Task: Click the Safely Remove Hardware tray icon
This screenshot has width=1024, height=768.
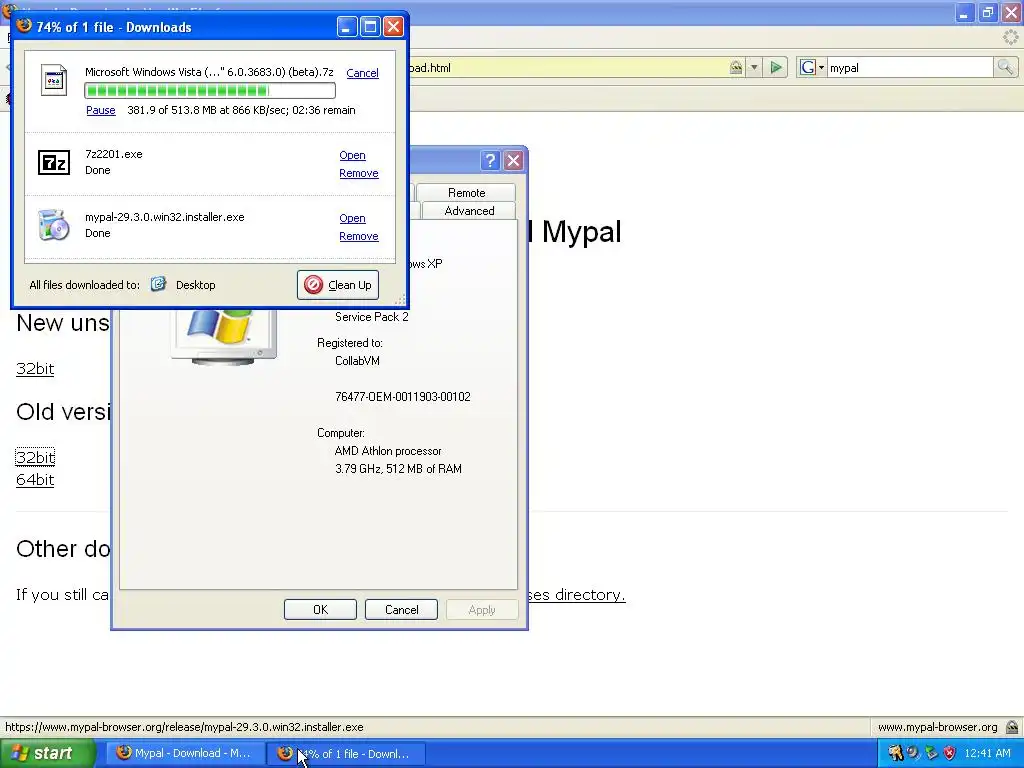Action: pyautogui.click(x=931, y=753)
